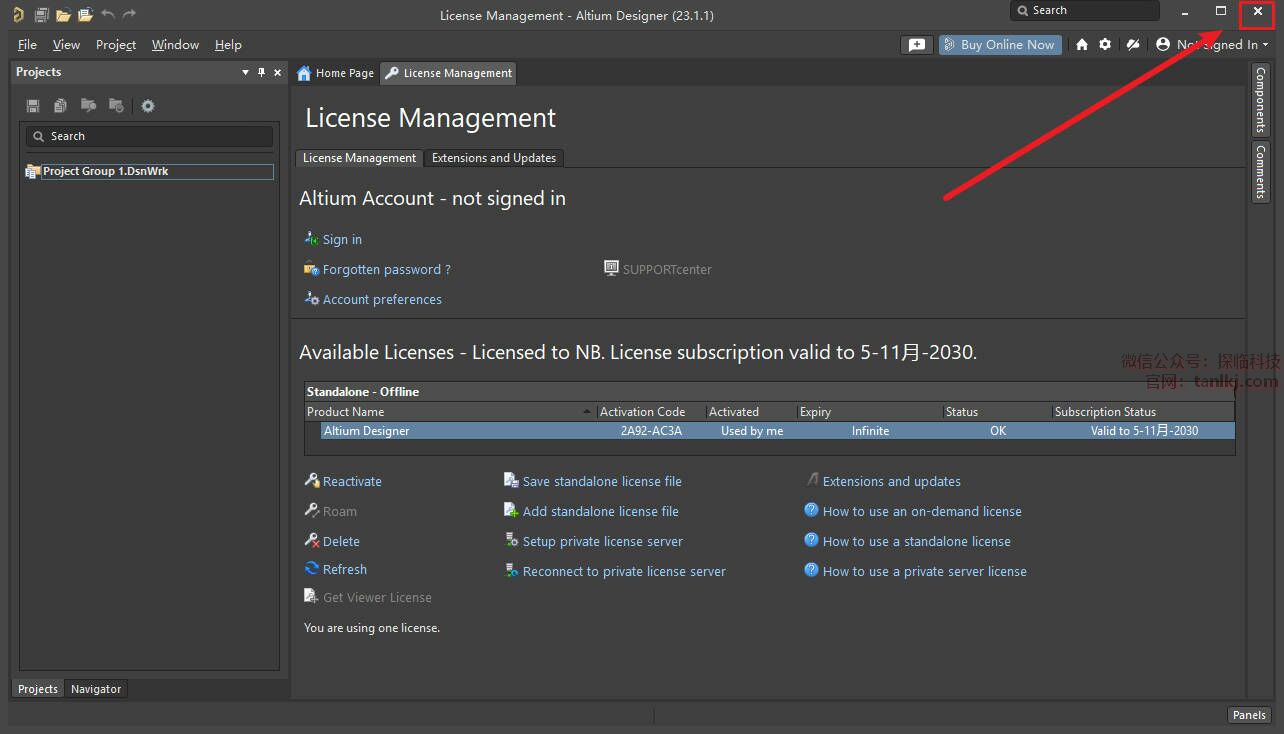This screenshot has height=734, width=1284.
Task: Open How to use a standalone license
Action: click(x=917, y=542)
